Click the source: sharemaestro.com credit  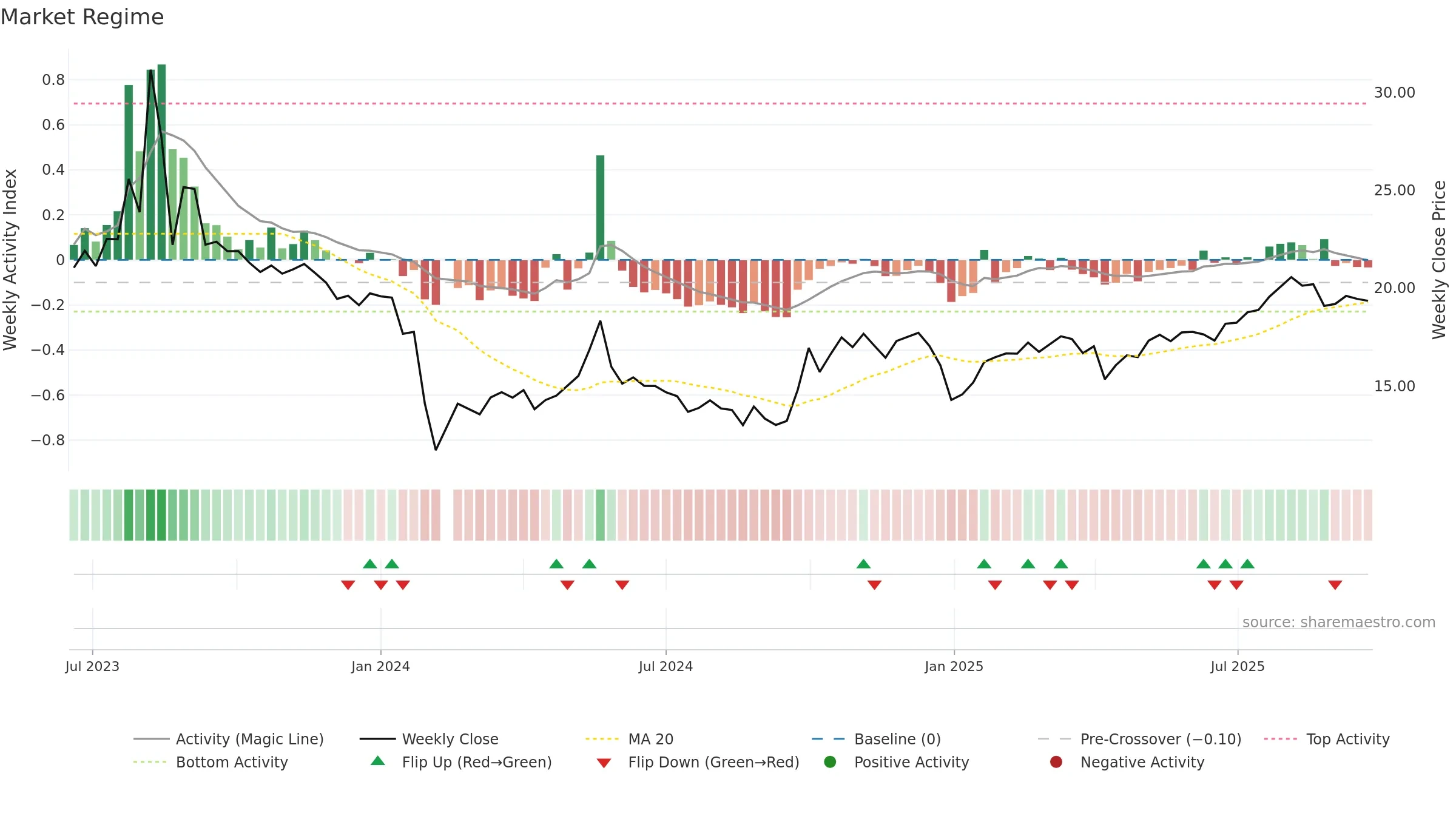click(x=1339, y=622)
